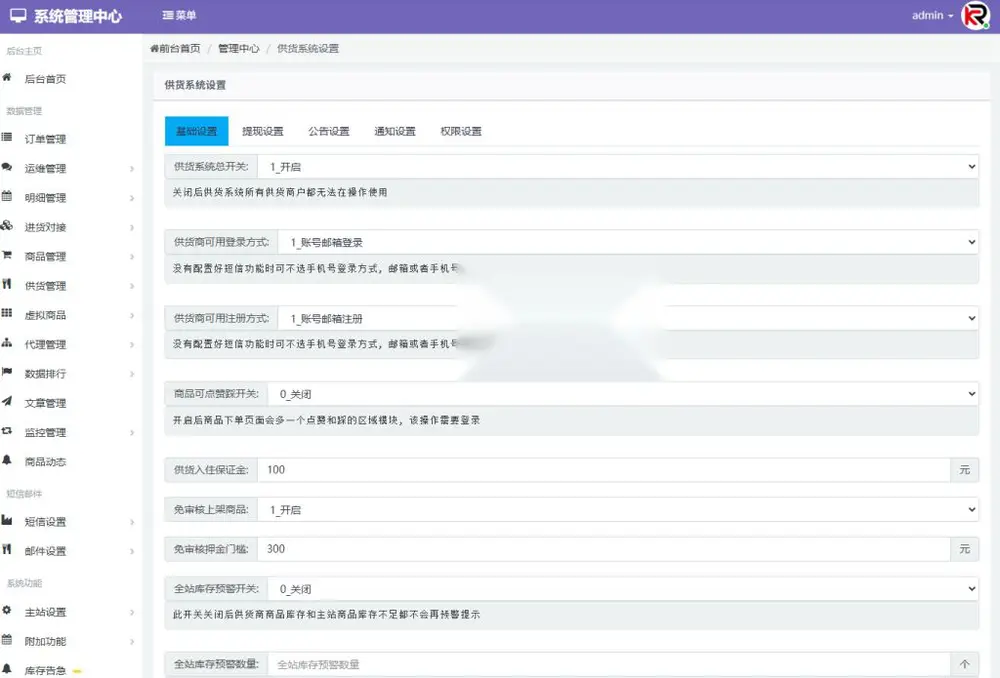Expand the 供货管理 sidebar submenu
The image size is (1000, 678).
132,286
